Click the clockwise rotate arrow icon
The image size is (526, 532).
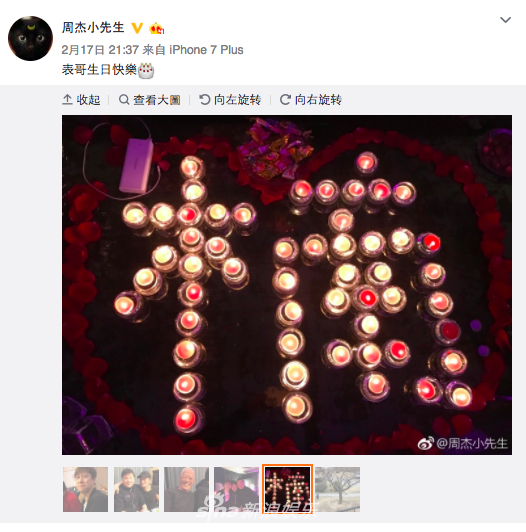pyautogui.click(x=285, y=100)
